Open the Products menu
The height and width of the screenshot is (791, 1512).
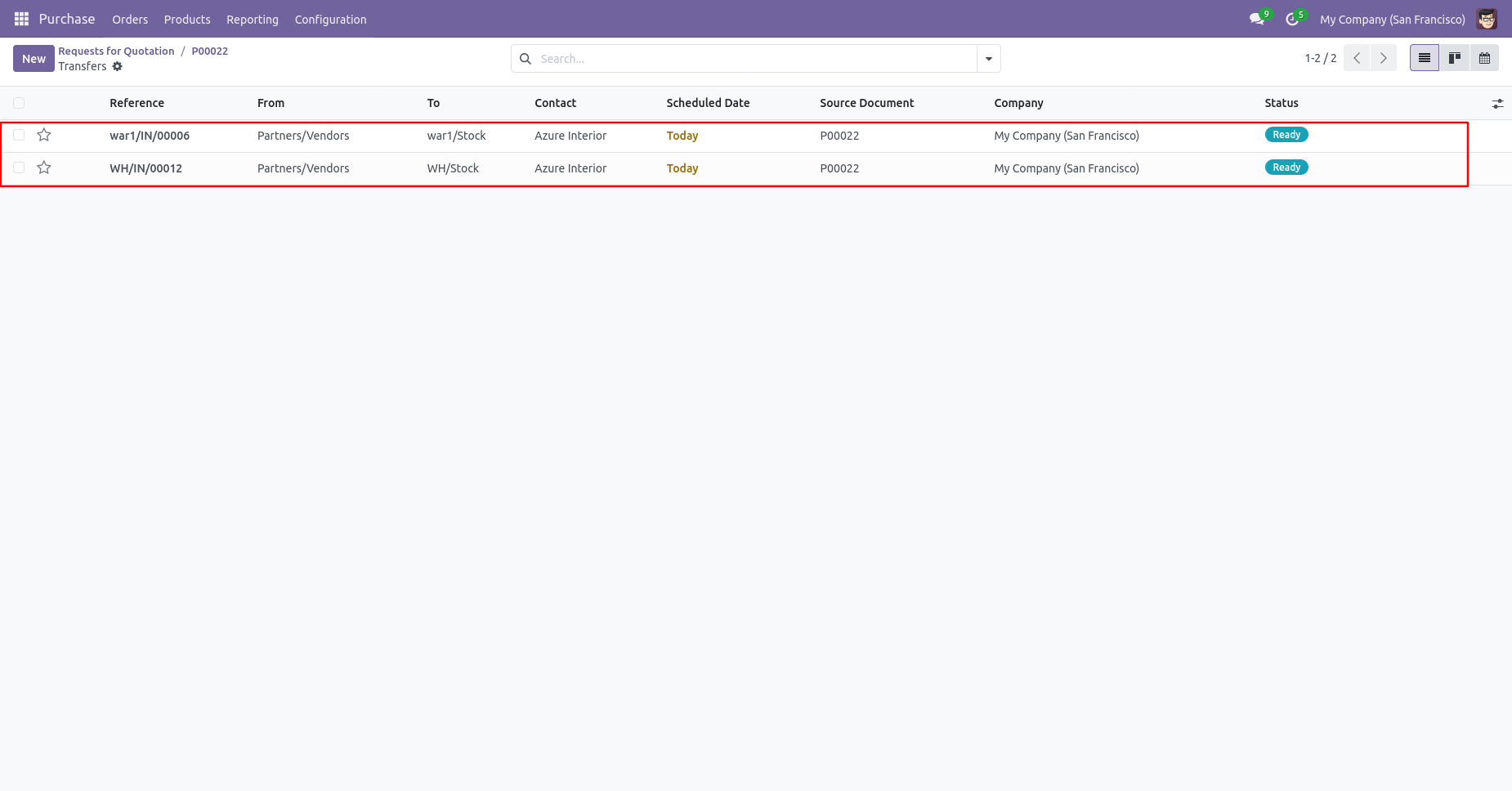[187, 20]
